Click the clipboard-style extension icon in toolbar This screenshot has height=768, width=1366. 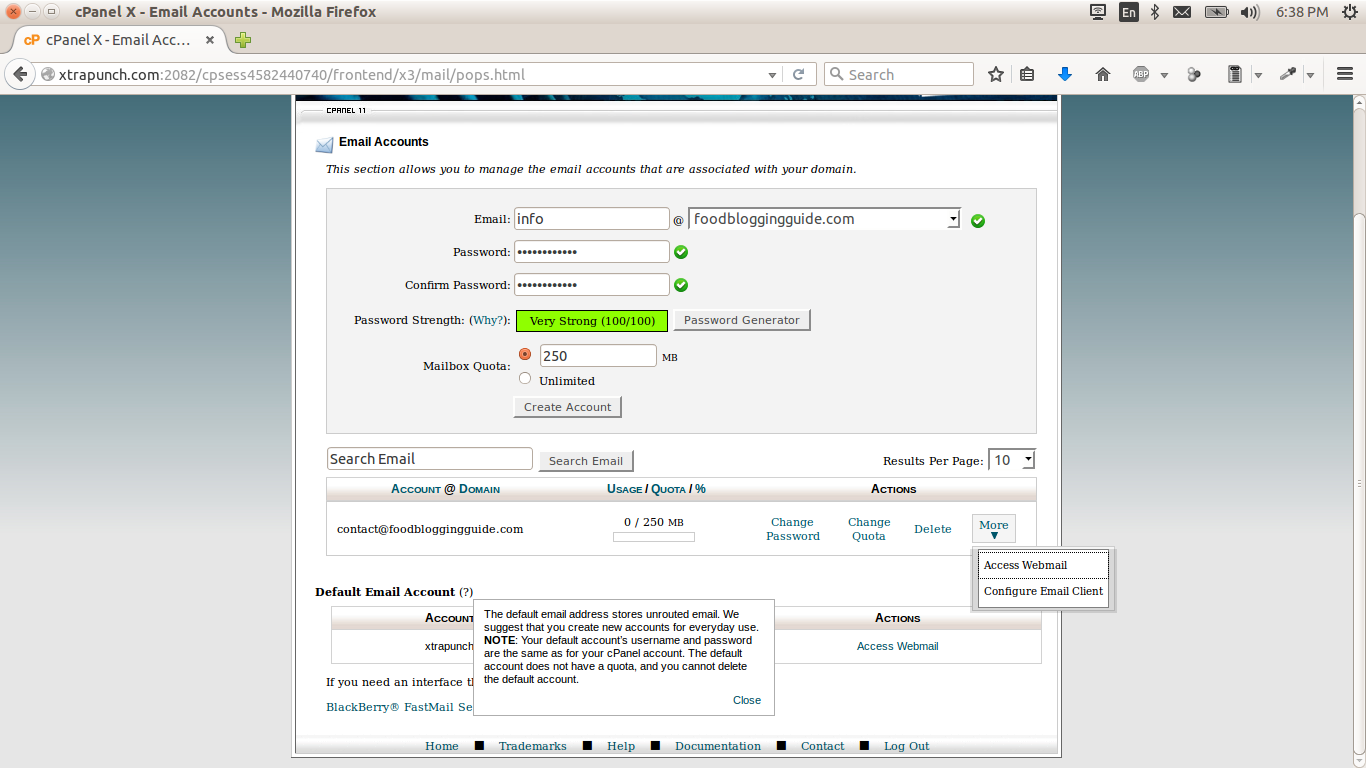1234,75
